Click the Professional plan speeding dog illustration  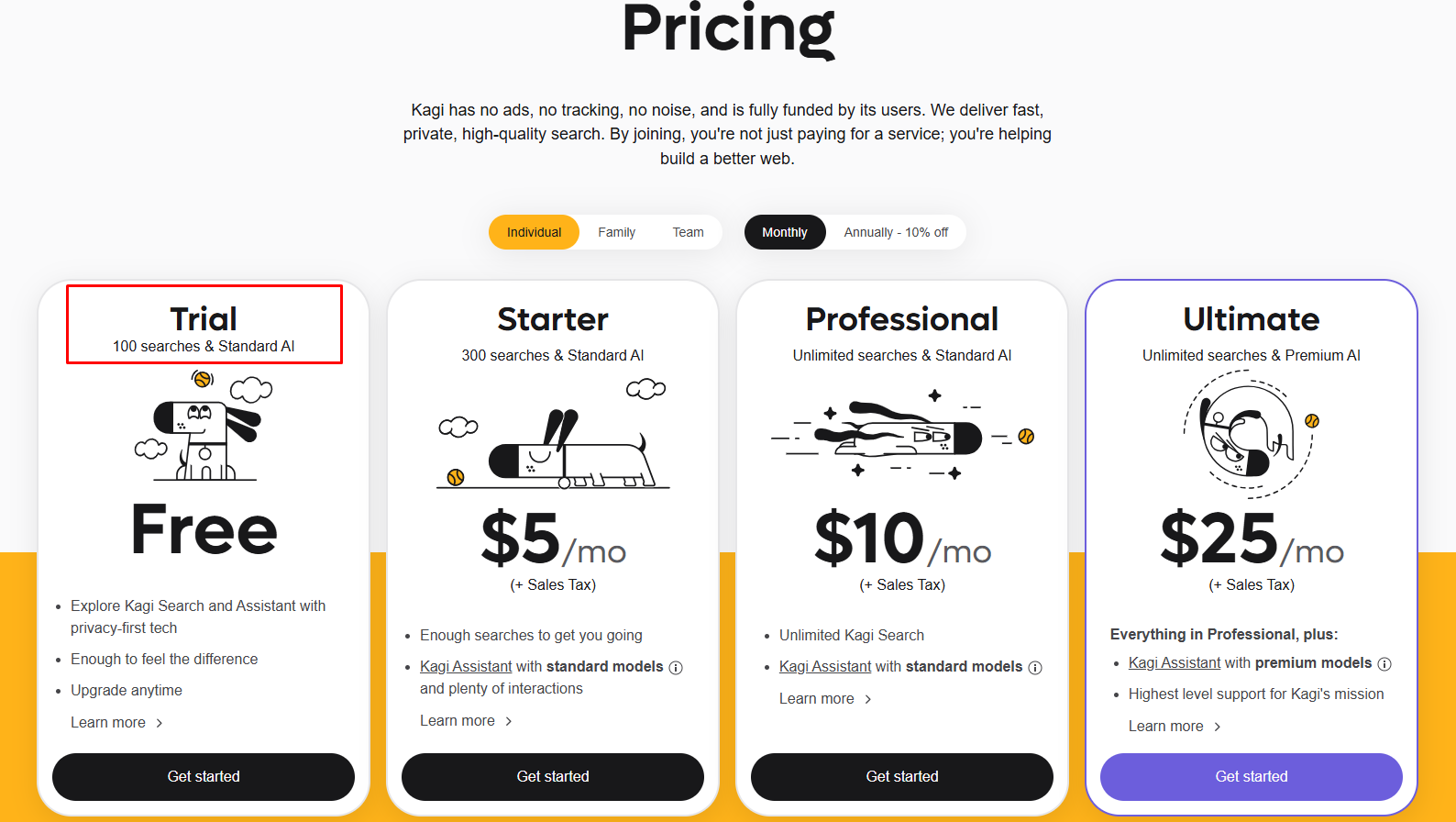[x=903, y=434]
